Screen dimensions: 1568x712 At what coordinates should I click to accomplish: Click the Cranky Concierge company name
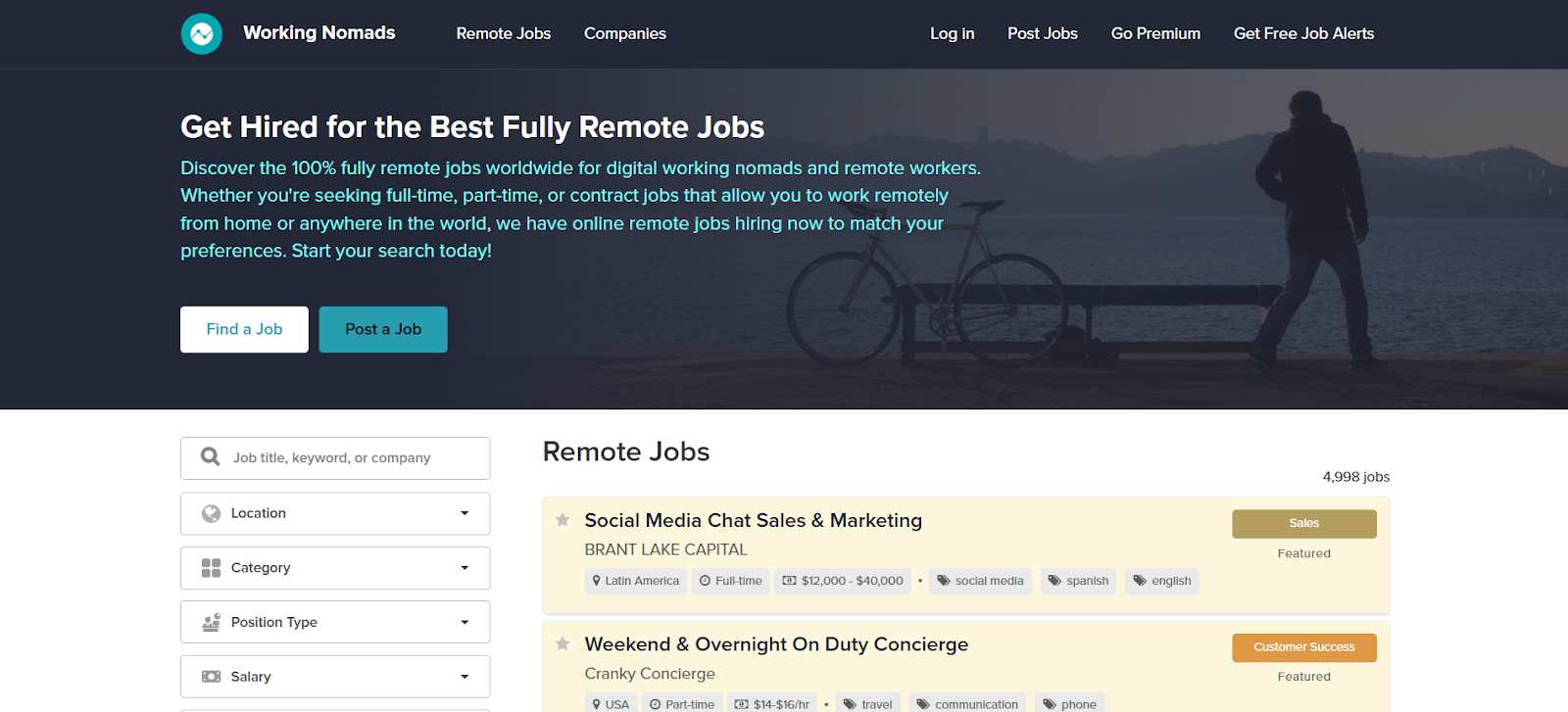pos(650,673)
